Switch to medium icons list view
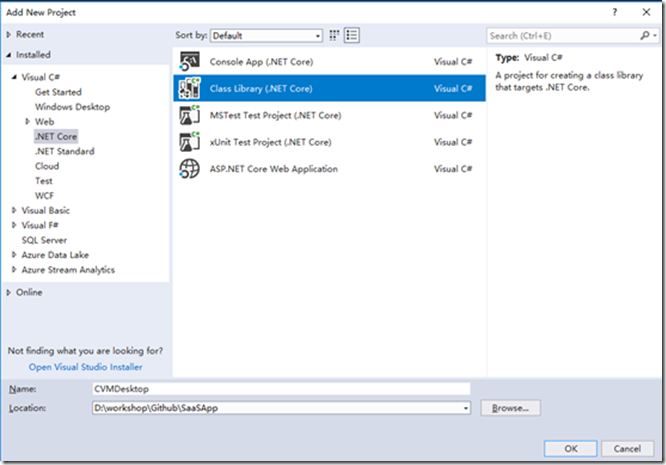Viewport: 666px width, 465px height. pos(352,35)
